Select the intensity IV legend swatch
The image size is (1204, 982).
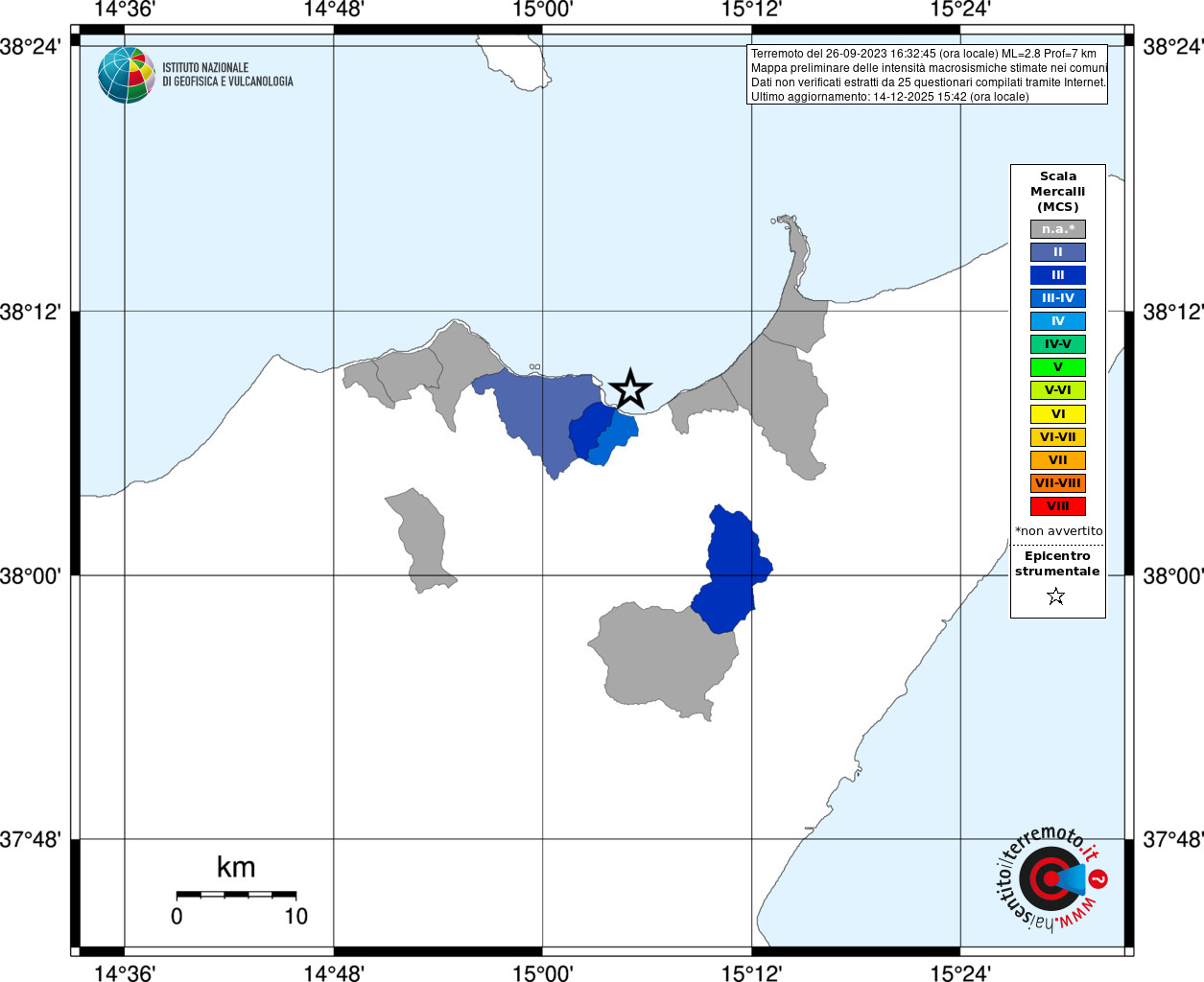pyautogui.click(x=1058, y=321)
